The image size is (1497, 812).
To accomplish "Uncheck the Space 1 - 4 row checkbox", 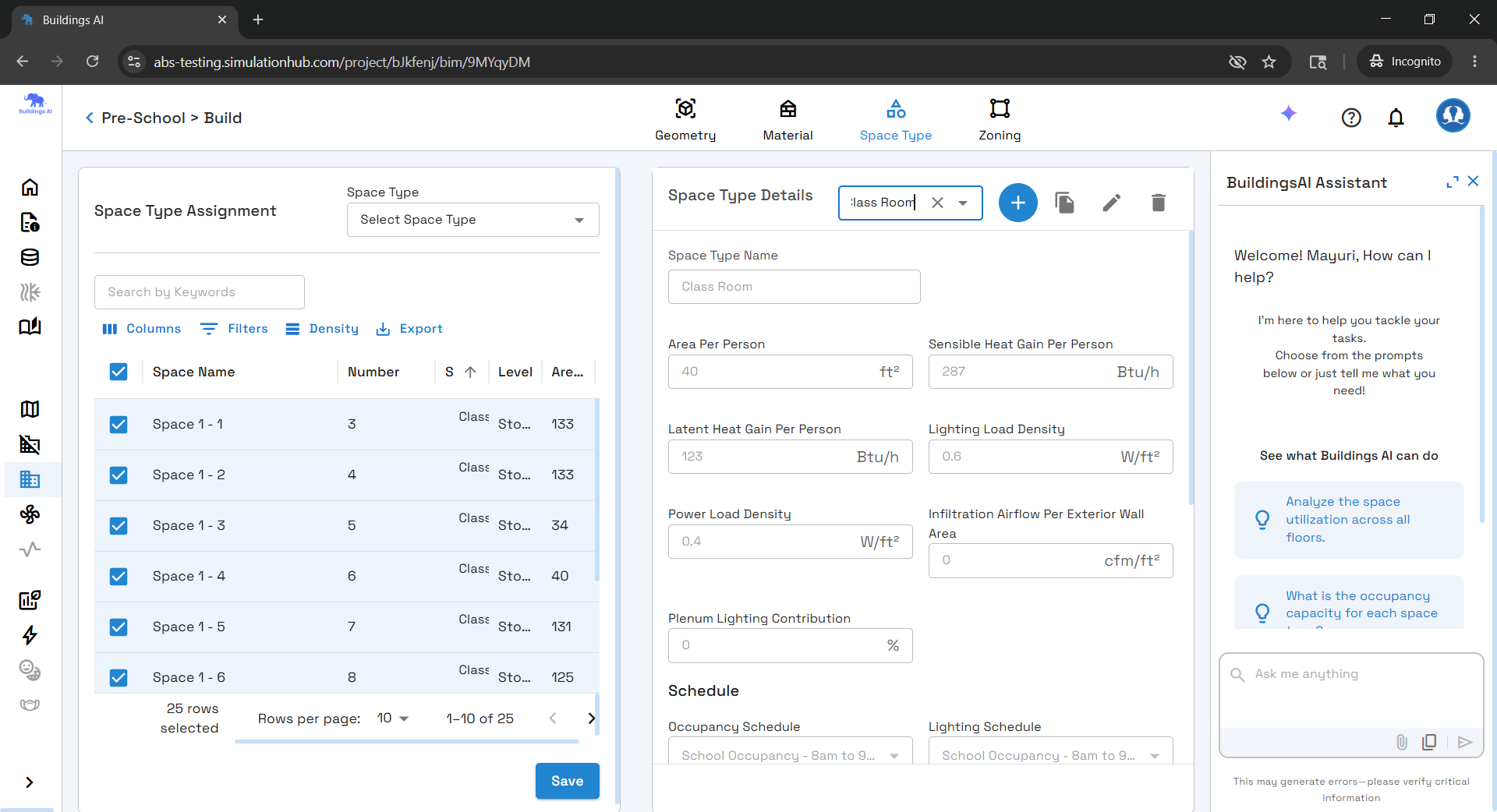I will [119, 576].
